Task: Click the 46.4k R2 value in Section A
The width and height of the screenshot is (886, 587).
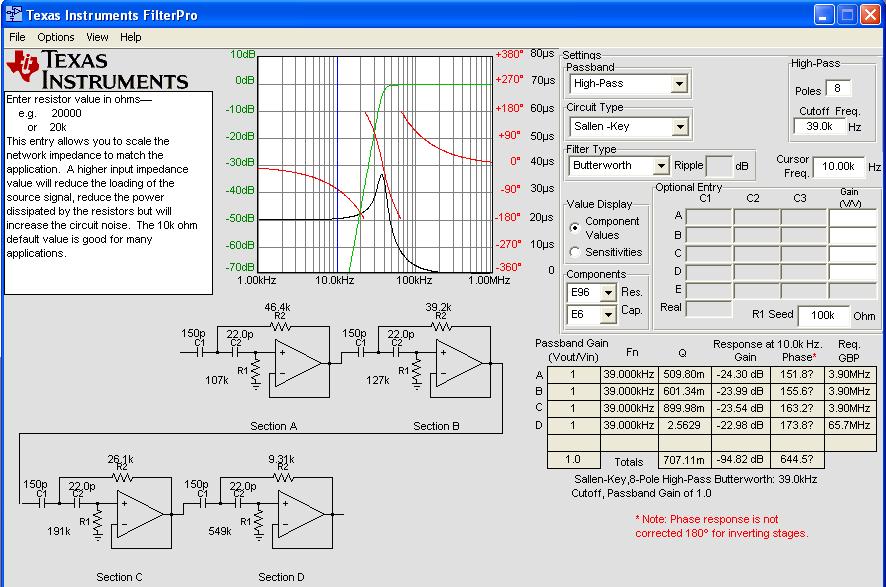Action: click(x=277, y=307)
